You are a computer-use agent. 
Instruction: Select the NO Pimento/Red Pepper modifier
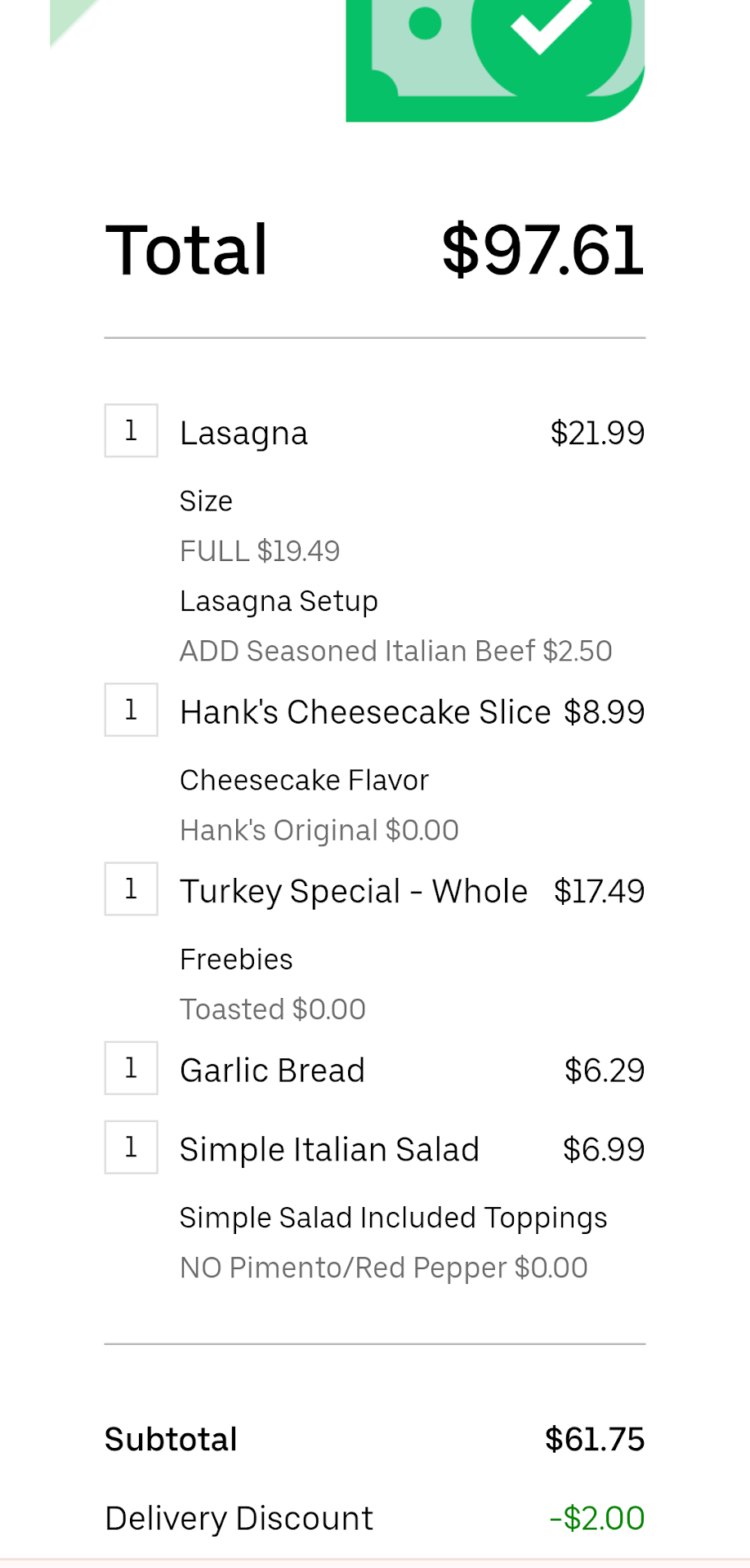(x=383, y=1267)
